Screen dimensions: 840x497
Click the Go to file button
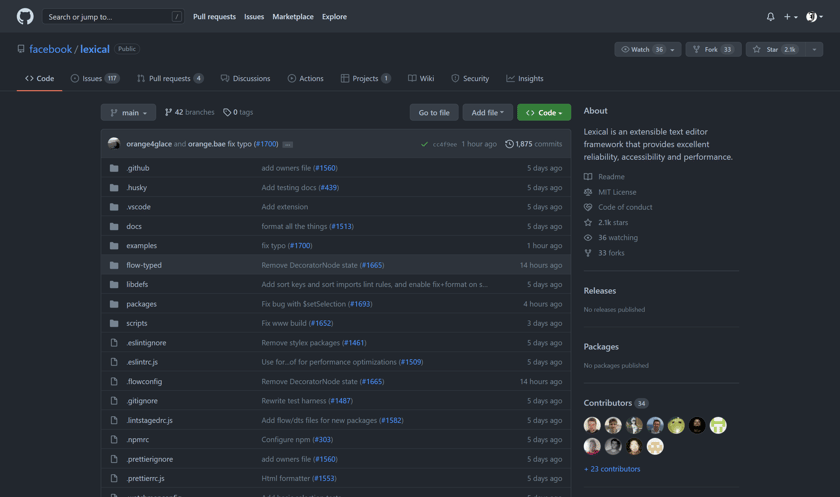pyautogui.click(x=434, y=112)
